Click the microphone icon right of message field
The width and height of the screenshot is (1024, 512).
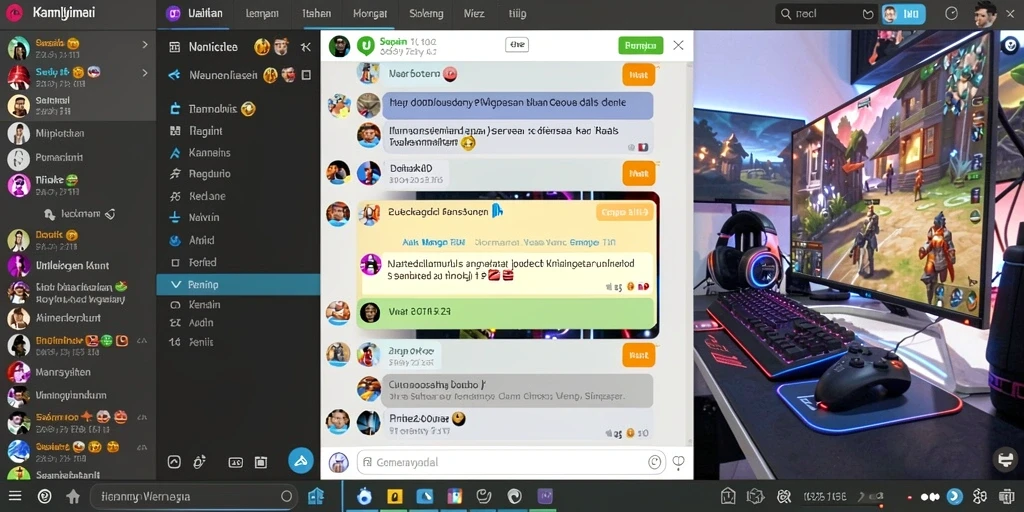click(679, 462)
